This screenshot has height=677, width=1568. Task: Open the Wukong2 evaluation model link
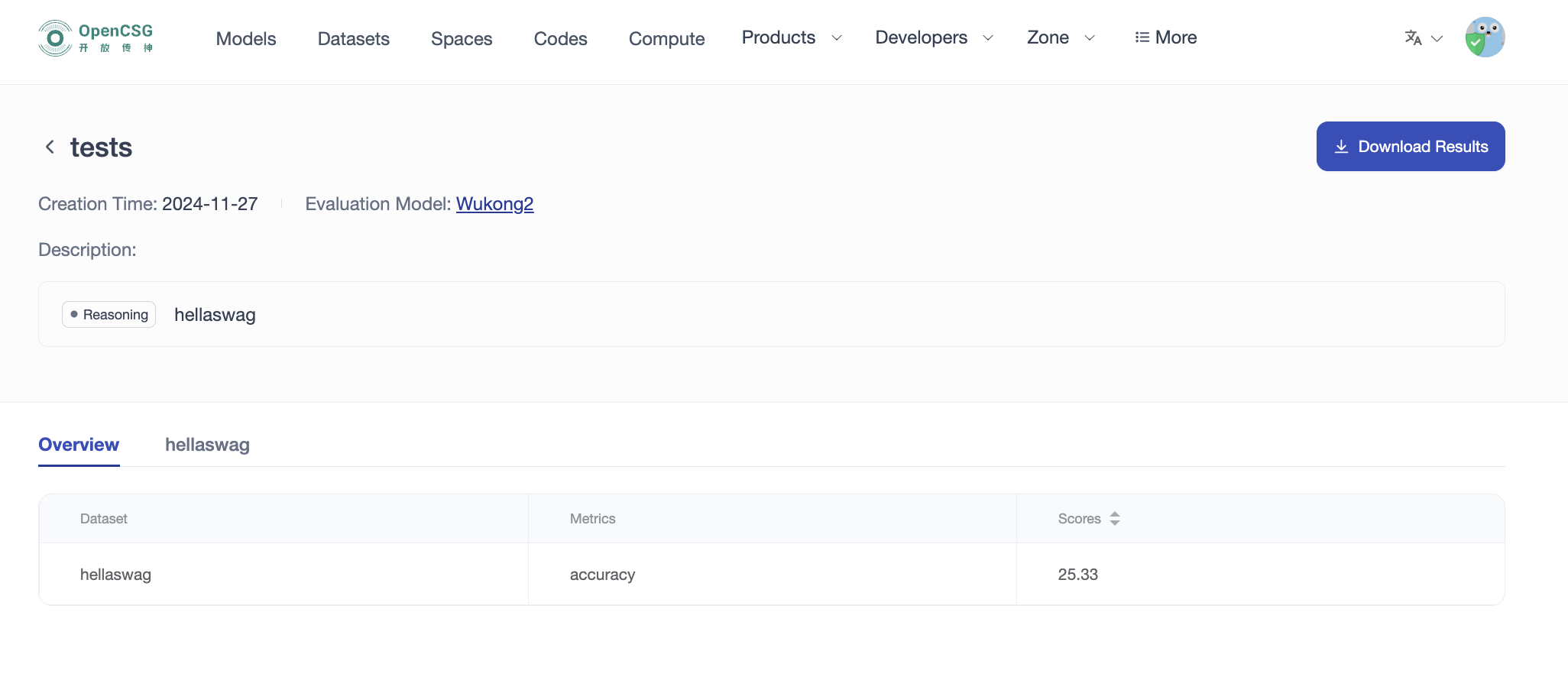[x=494, y=204]
